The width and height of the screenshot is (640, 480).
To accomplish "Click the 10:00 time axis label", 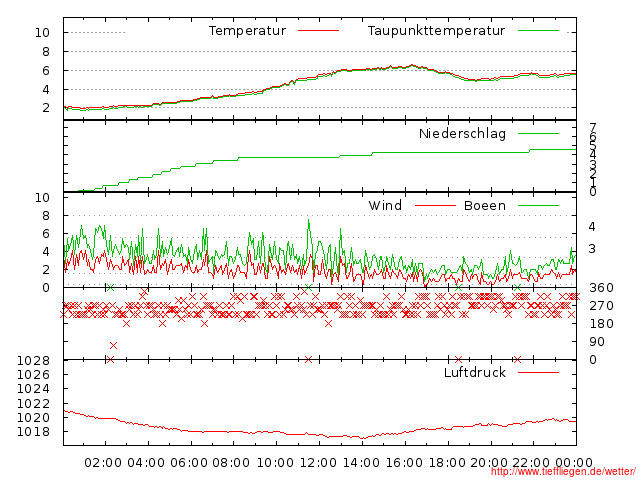I will pyautogui.click(x=276, y=463).
